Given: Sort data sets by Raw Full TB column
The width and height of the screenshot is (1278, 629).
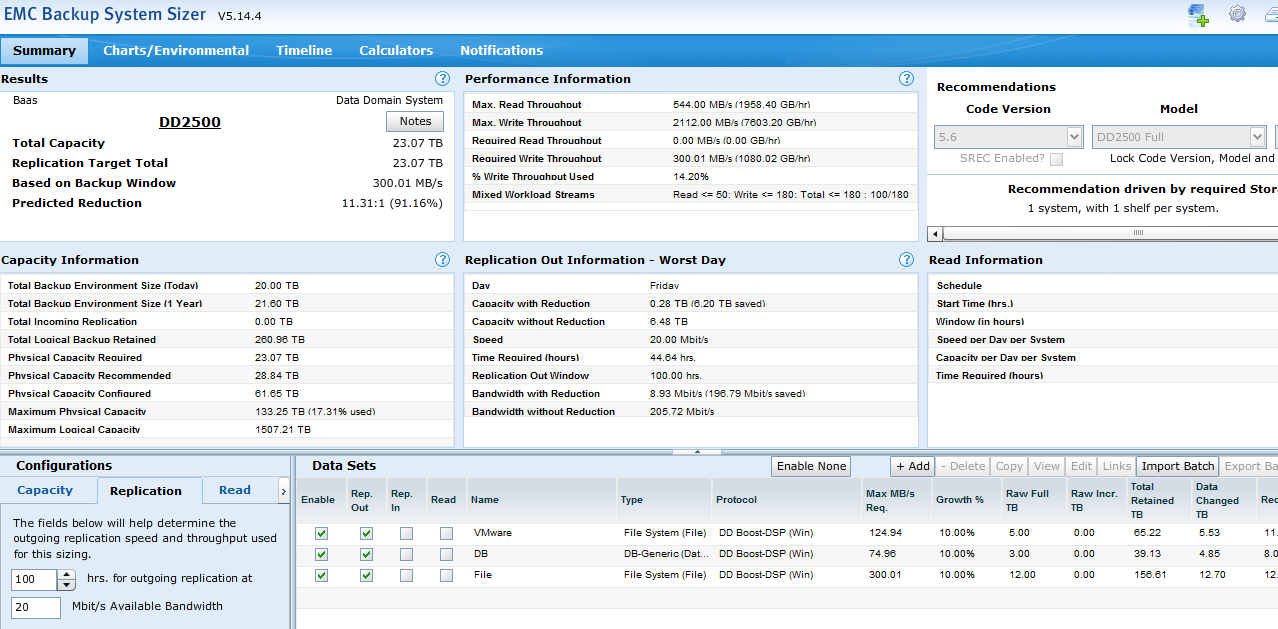Looking at the screenshot, I should click(1033, 500).
